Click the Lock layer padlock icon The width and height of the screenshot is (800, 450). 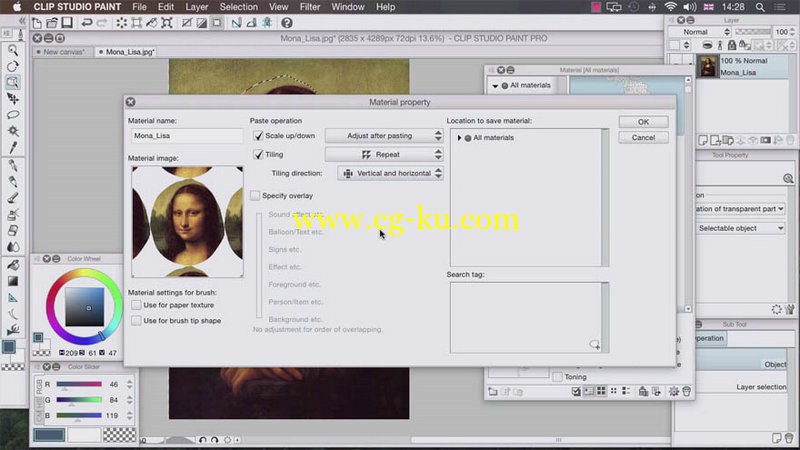(732, 45)
